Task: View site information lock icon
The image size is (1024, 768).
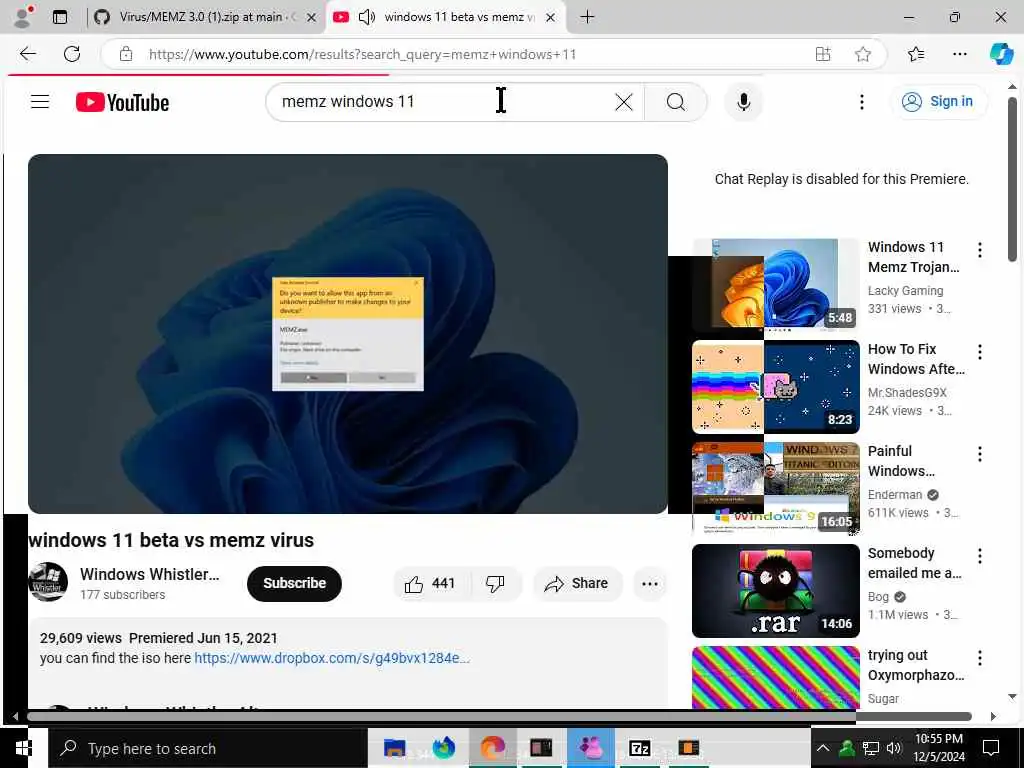Action: [126, 54]
